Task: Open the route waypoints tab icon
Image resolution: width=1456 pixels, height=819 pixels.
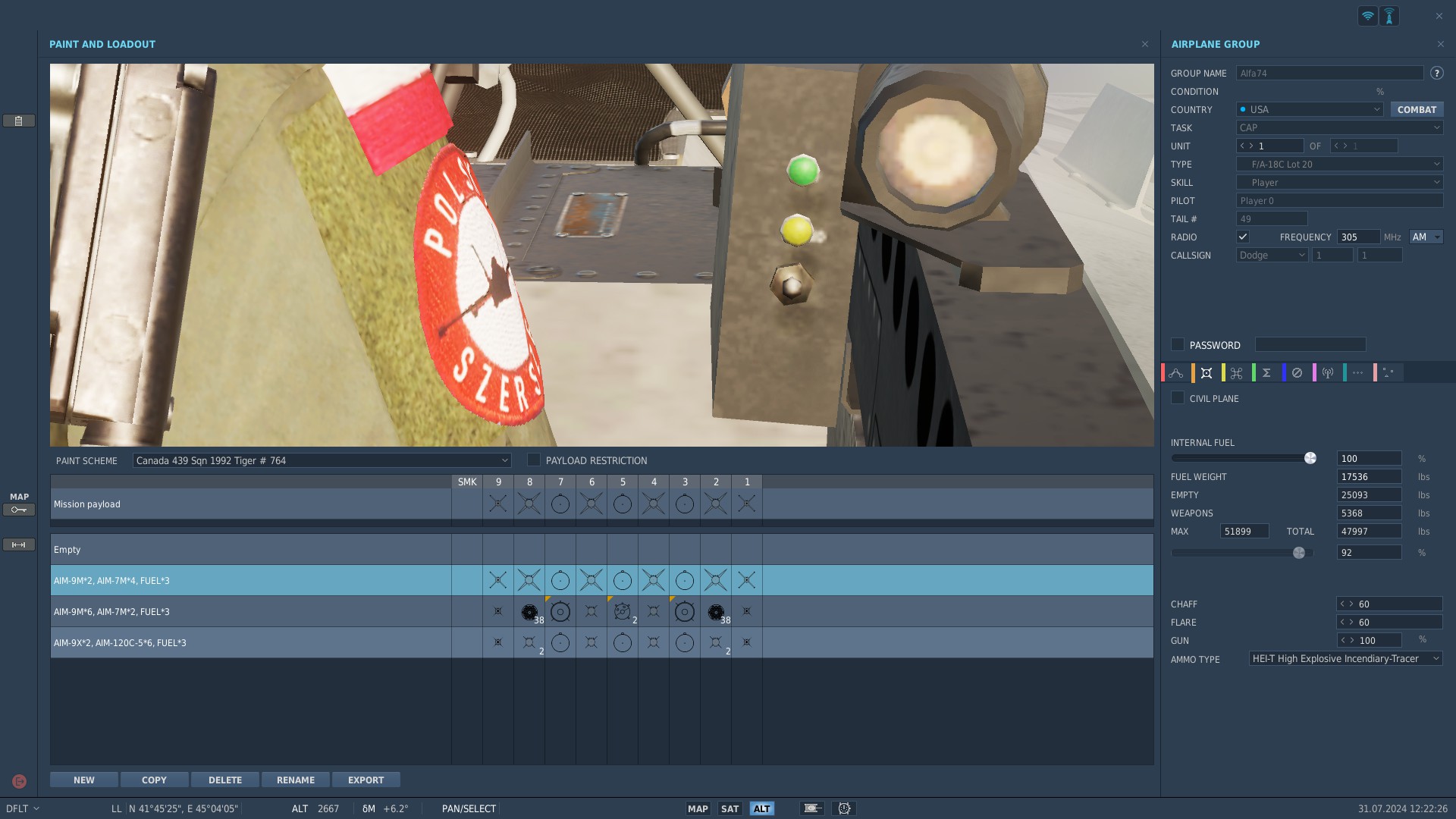Action: (x=1175, y=373)
